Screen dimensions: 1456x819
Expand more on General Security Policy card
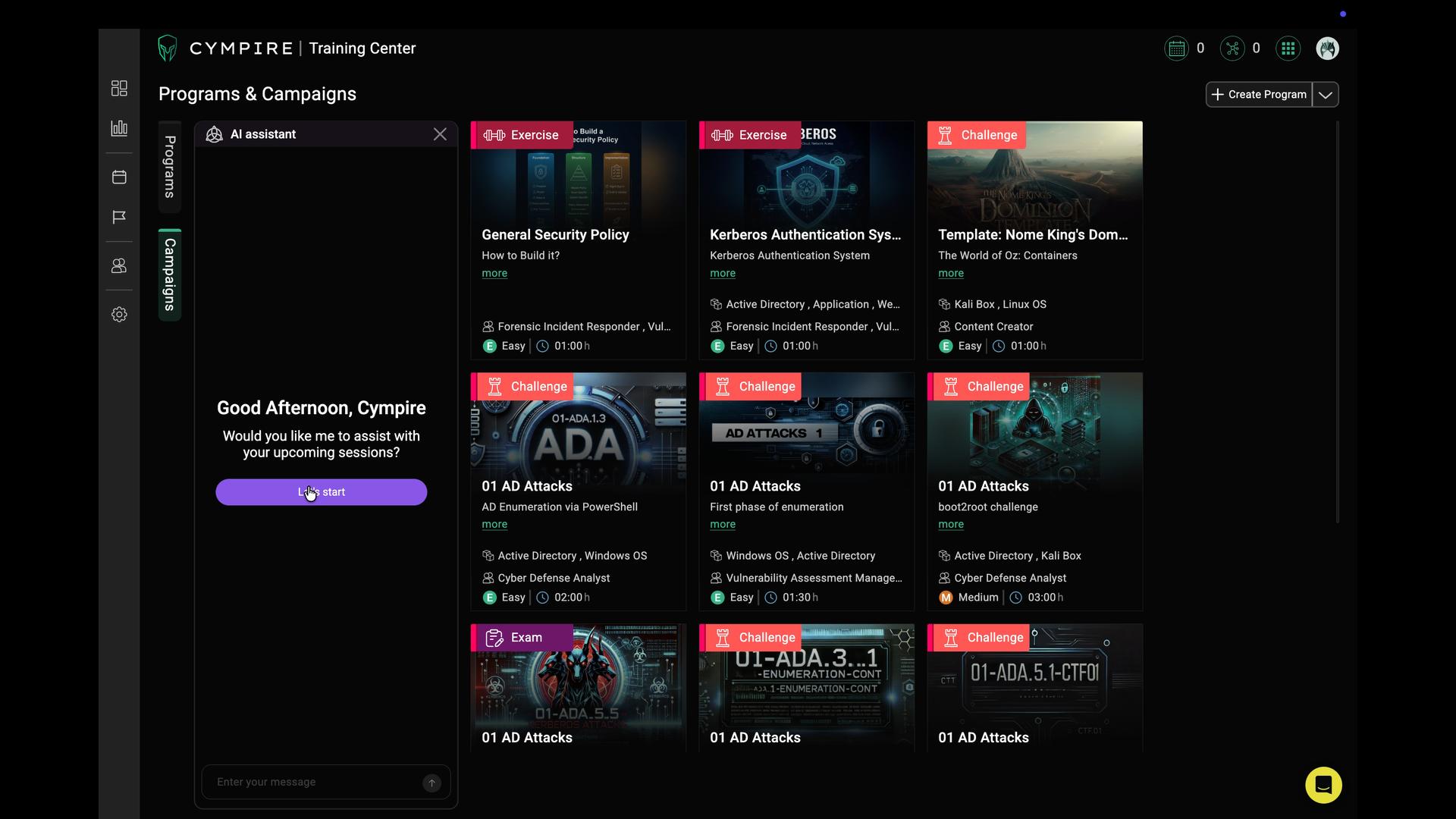tap(494, 273)
